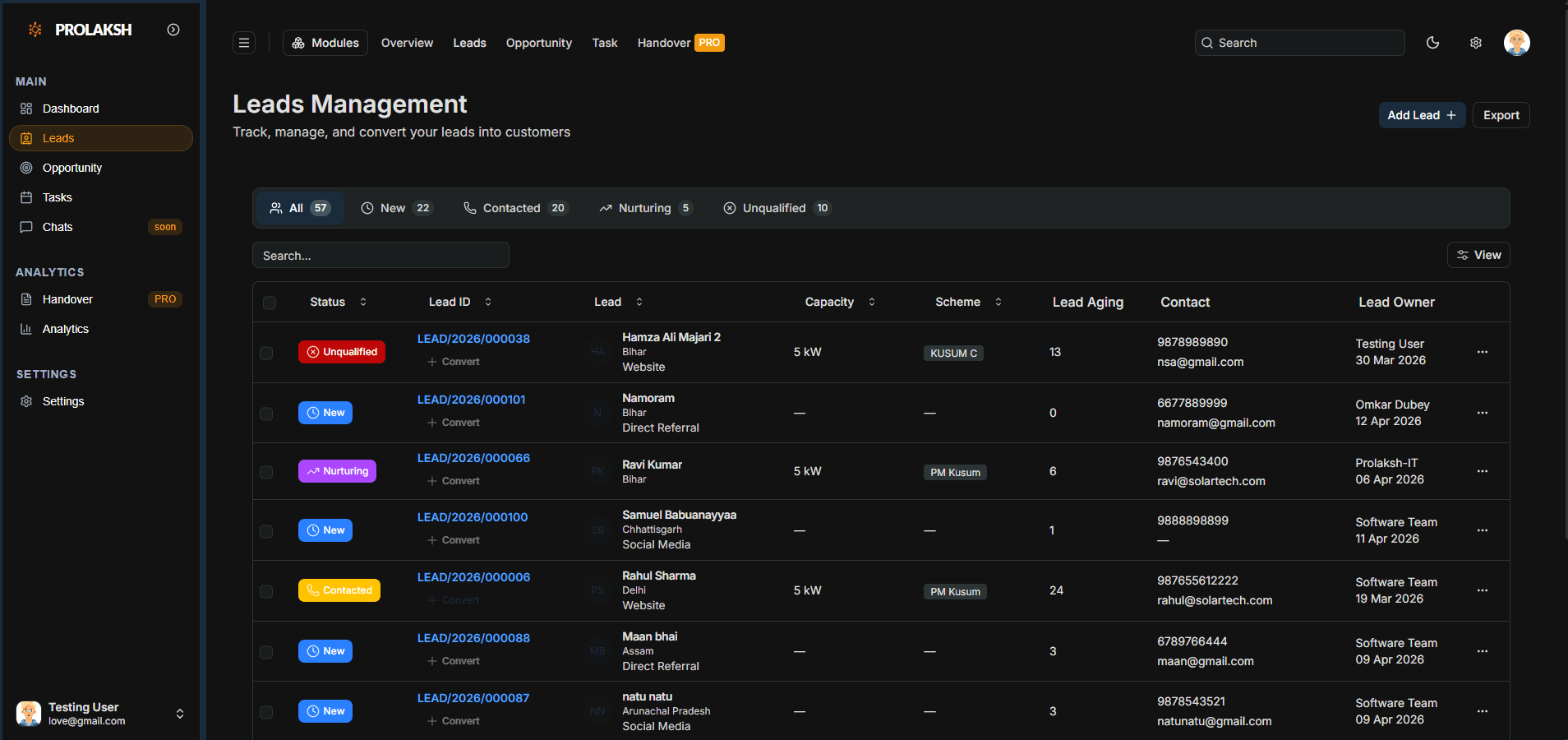Sort leads by Capacity column arrows
The height and width of the screenshot is (740, 1568).
click(x=872, y=302)
